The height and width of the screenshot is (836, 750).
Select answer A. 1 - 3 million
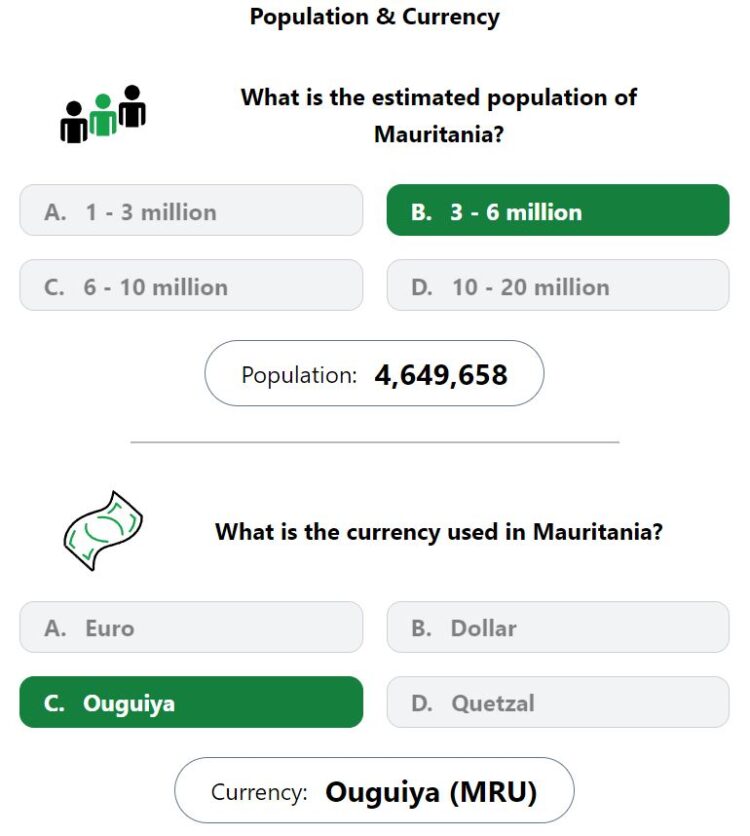click(x=191, y=210)
